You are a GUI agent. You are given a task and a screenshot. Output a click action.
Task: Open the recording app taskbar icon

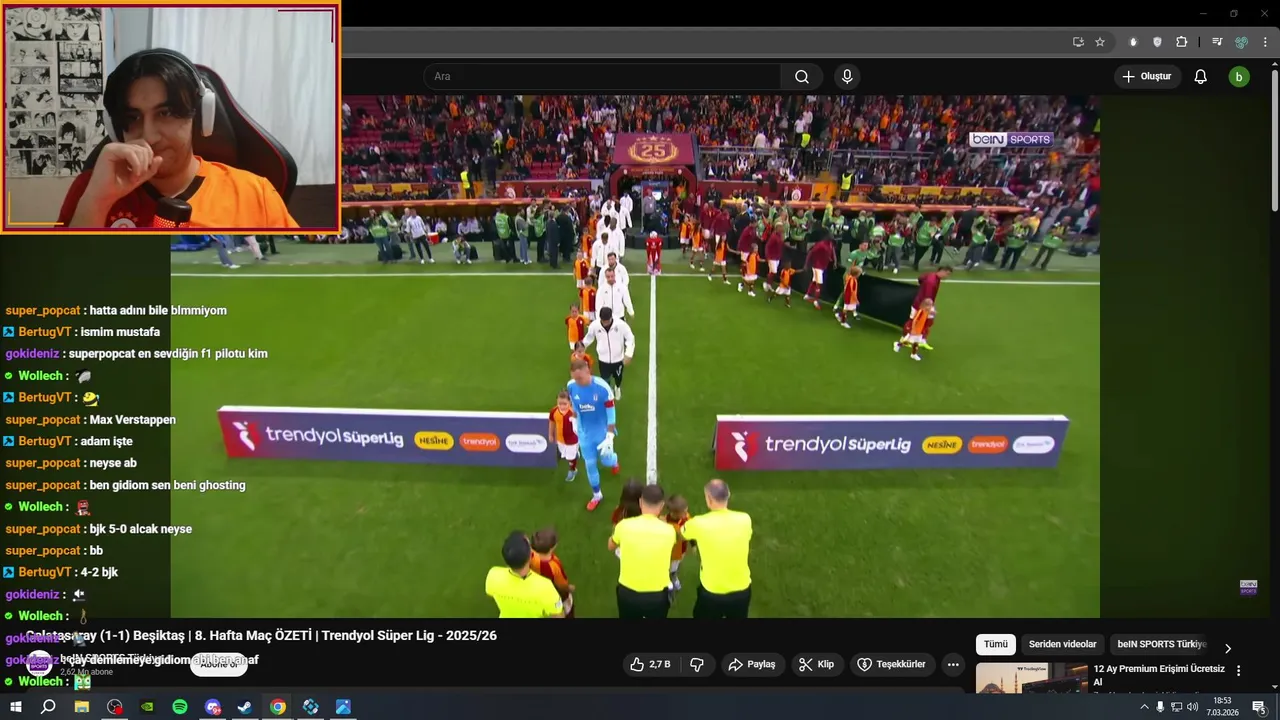[115, 707]
